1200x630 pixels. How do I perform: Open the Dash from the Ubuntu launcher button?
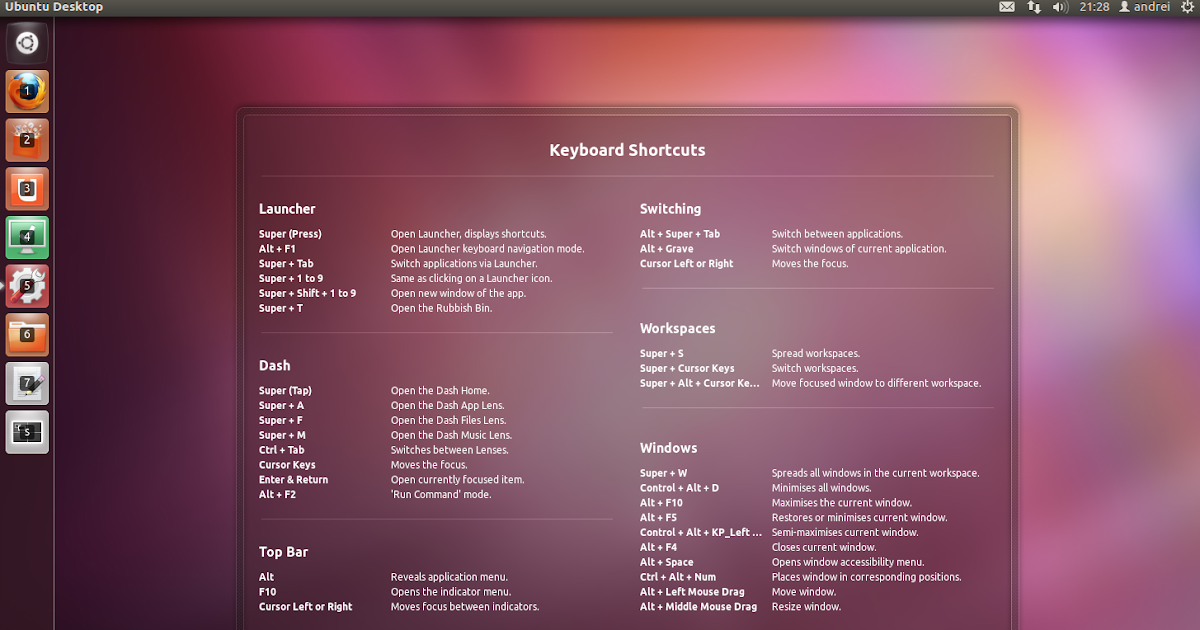27,43
